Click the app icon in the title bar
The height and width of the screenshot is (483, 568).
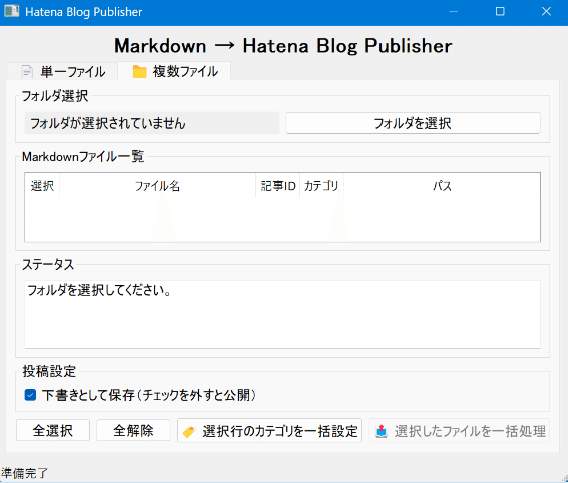[x=12, y=12]
